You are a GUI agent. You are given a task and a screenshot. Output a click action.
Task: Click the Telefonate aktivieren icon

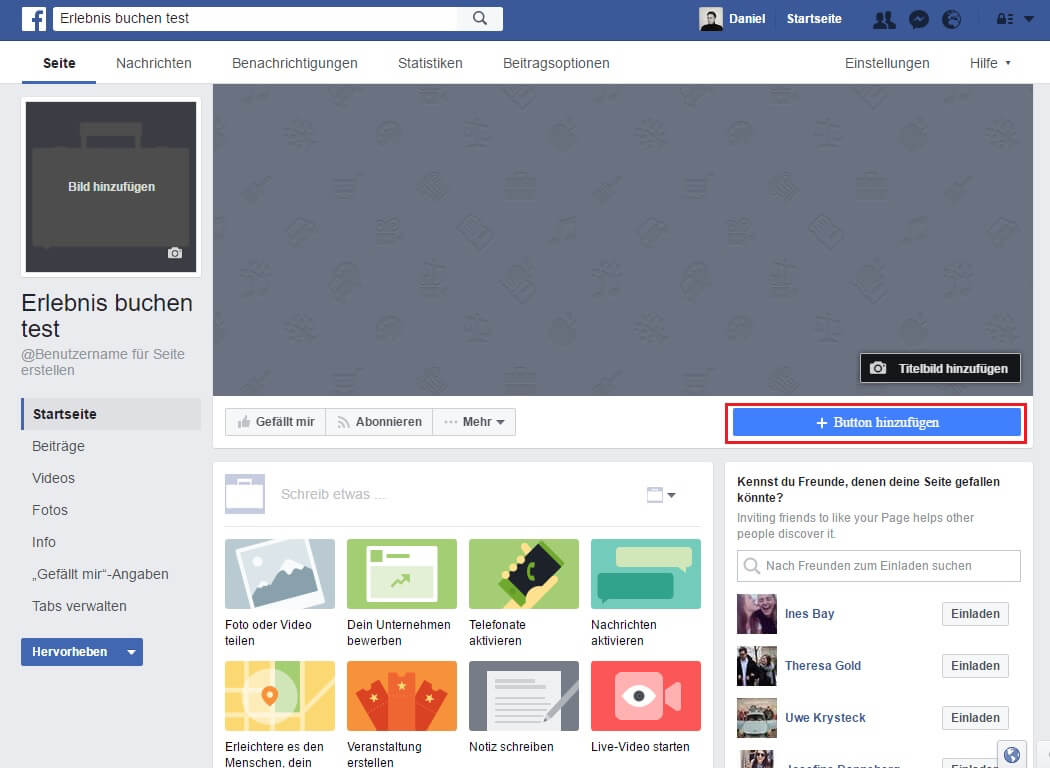pyautogui.click(x=524, y=574)
